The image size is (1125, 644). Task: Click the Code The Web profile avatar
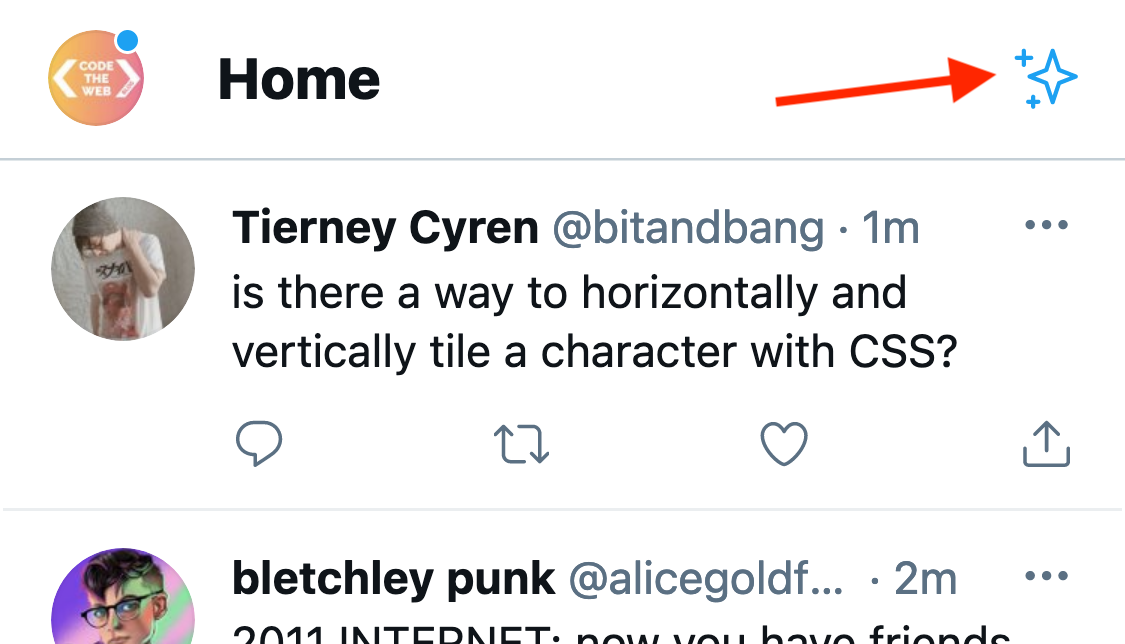tap(95, 78)
